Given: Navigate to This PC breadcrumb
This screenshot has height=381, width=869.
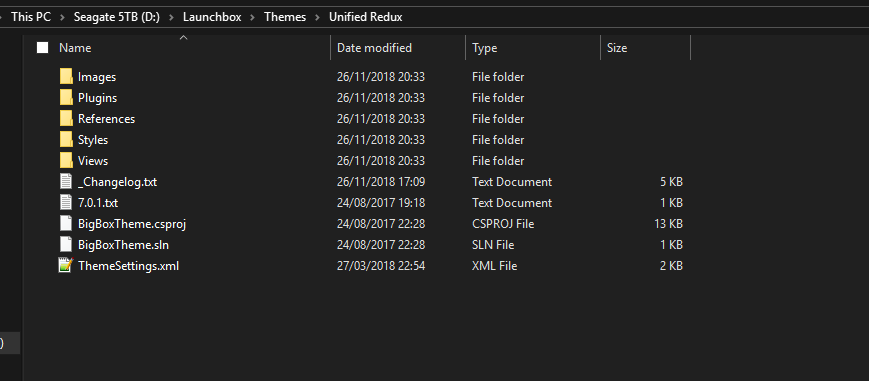Looking at the screenshot, I should (x=31, y=17).
